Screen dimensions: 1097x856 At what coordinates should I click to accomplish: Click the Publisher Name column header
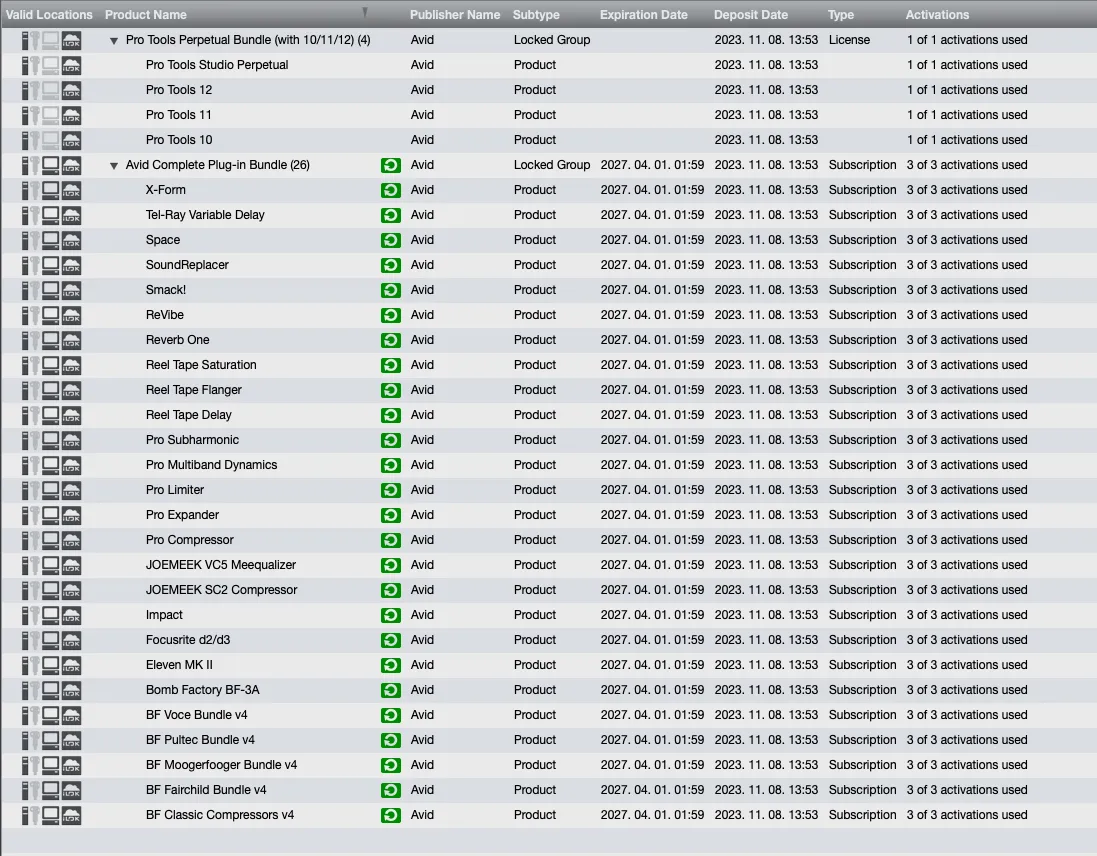coord(454,15)
